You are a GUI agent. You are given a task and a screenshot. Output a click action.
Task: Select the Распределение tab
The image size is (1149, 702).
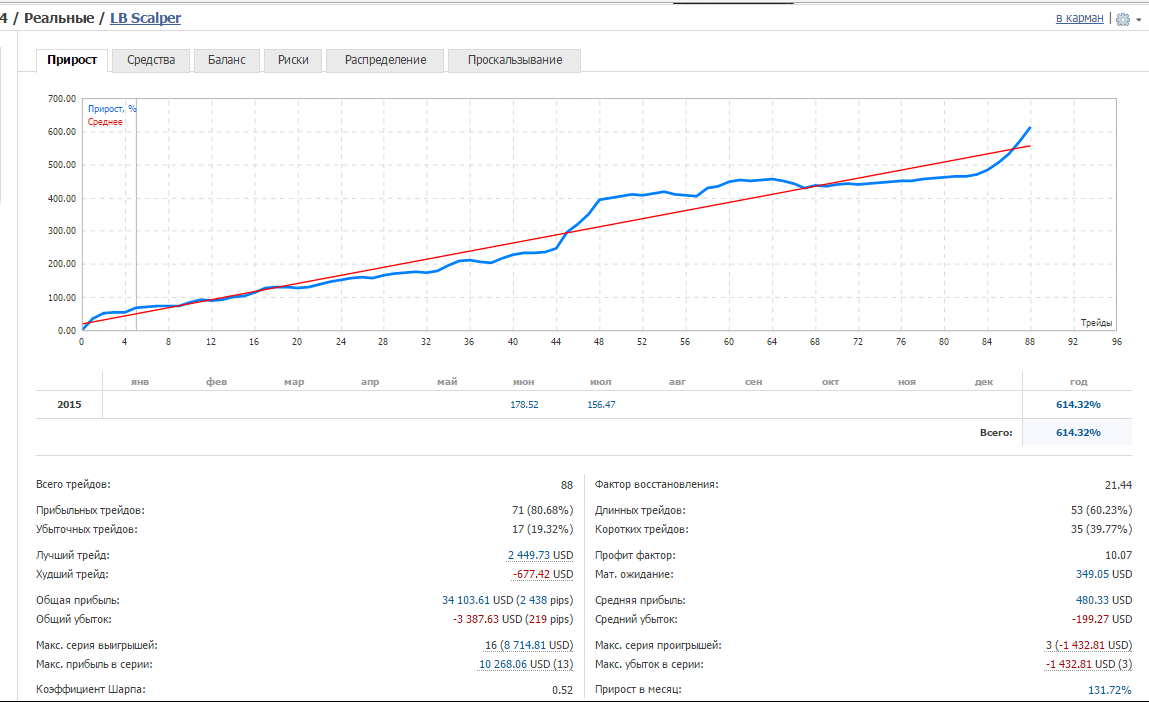(x=385, y=60)
